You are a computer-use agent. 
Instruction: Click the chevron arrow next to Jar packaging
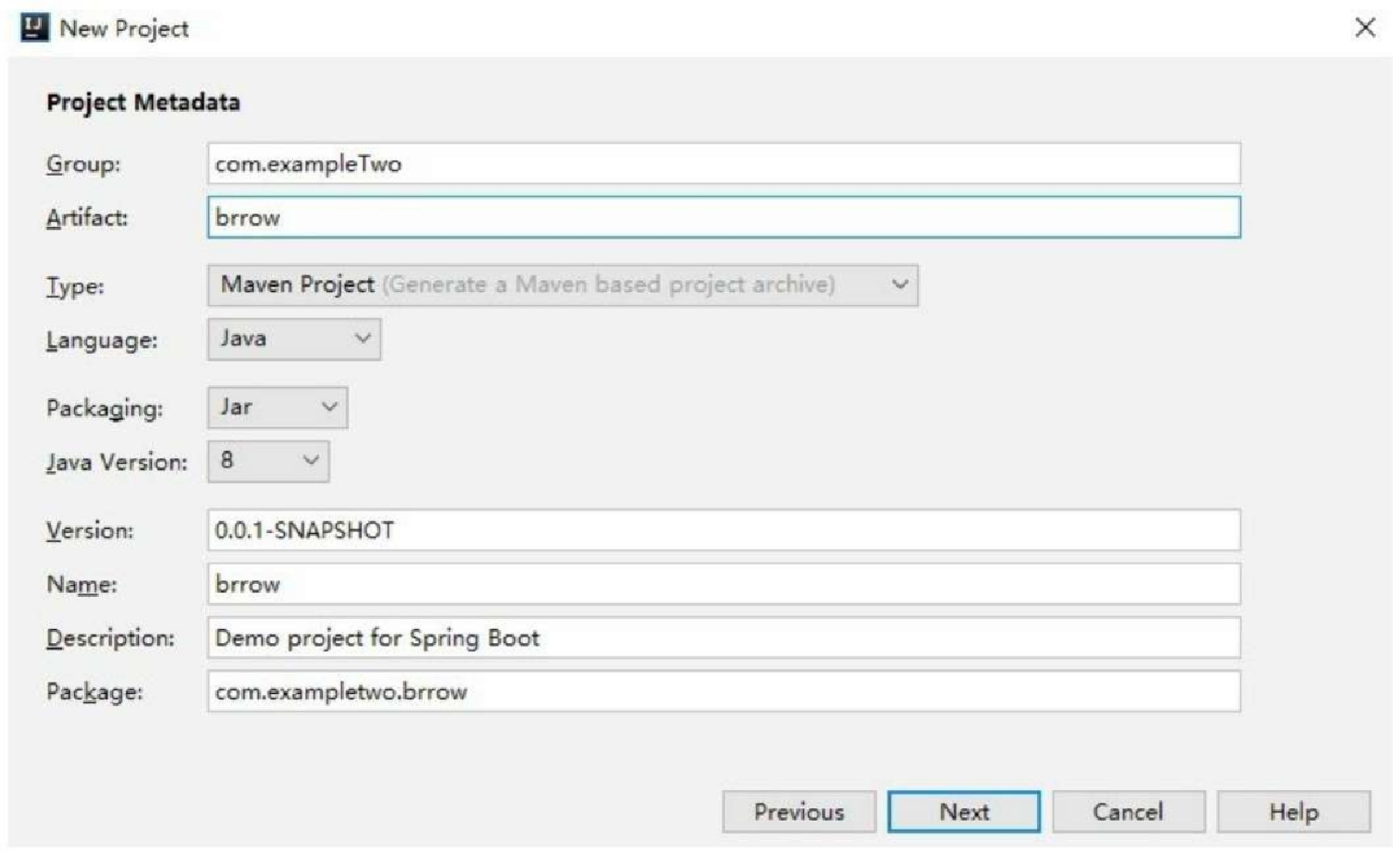tap(330, 407)
